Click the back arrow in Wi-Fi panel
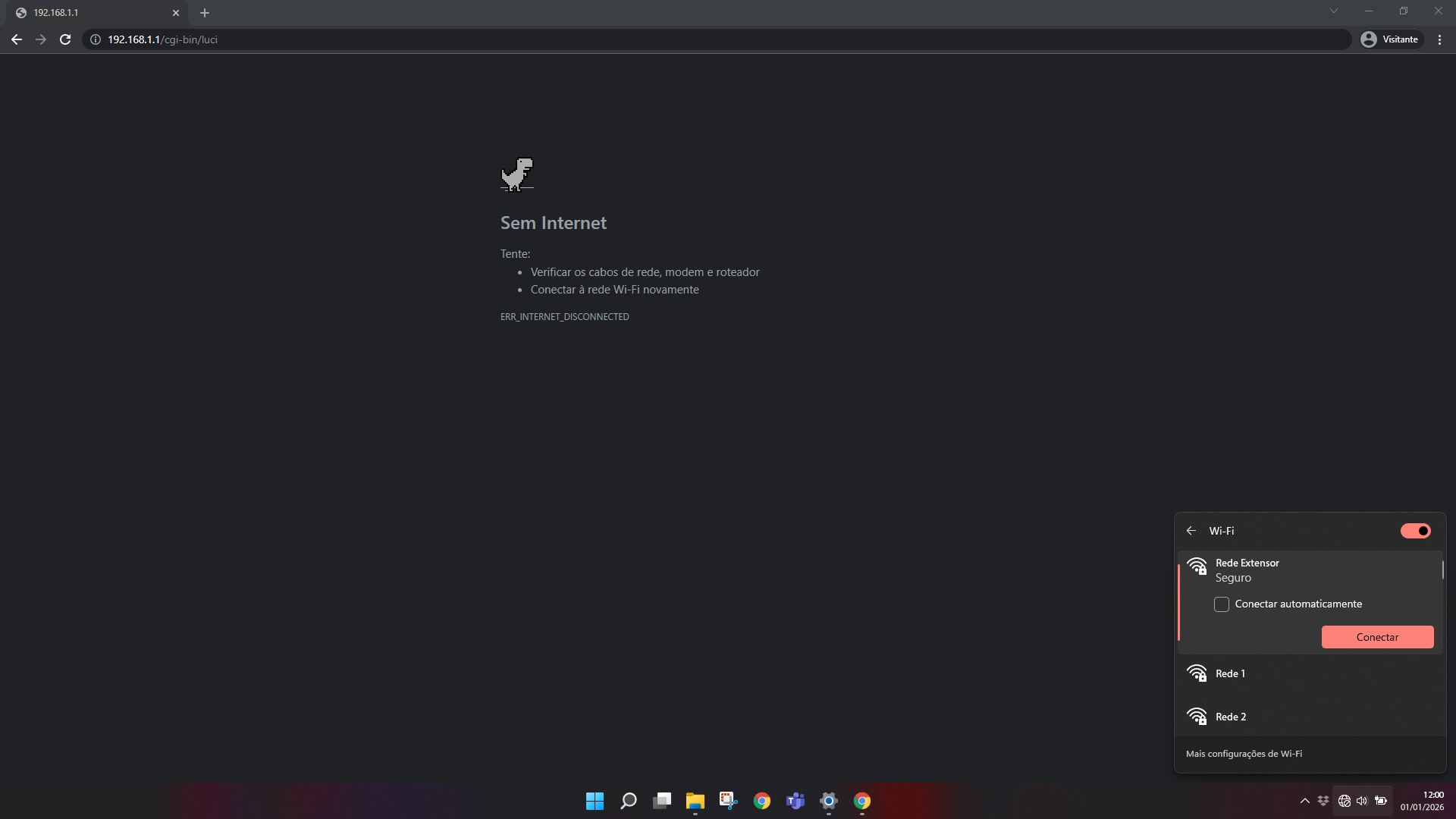The height and width of the screenshot is (819, 1456). [1191, 531]
